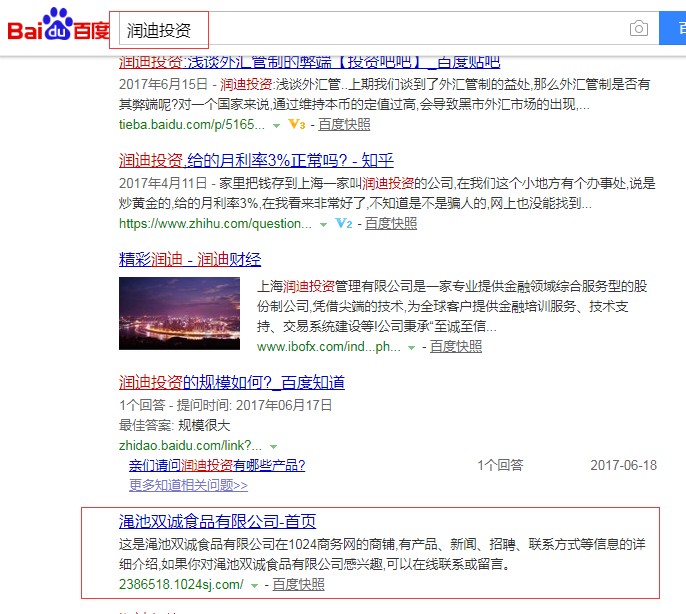Click the www.ibofx.com URL text
686x614 pixels.
(329, 347)
